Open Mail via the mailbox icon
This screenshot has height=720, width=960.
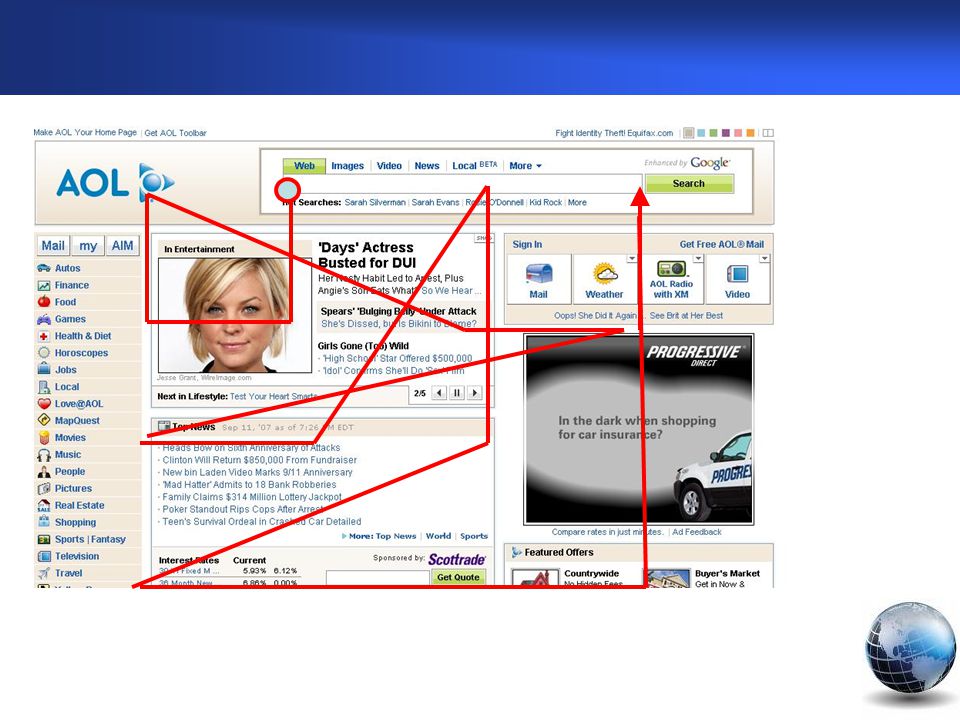pos(539,274)
